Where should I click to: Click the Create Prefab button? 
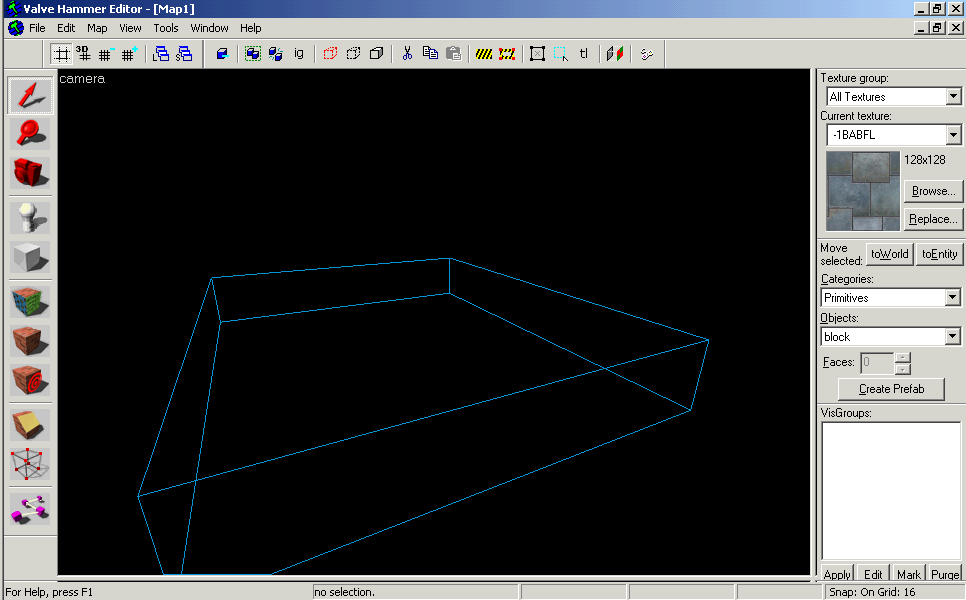point(891,389)
